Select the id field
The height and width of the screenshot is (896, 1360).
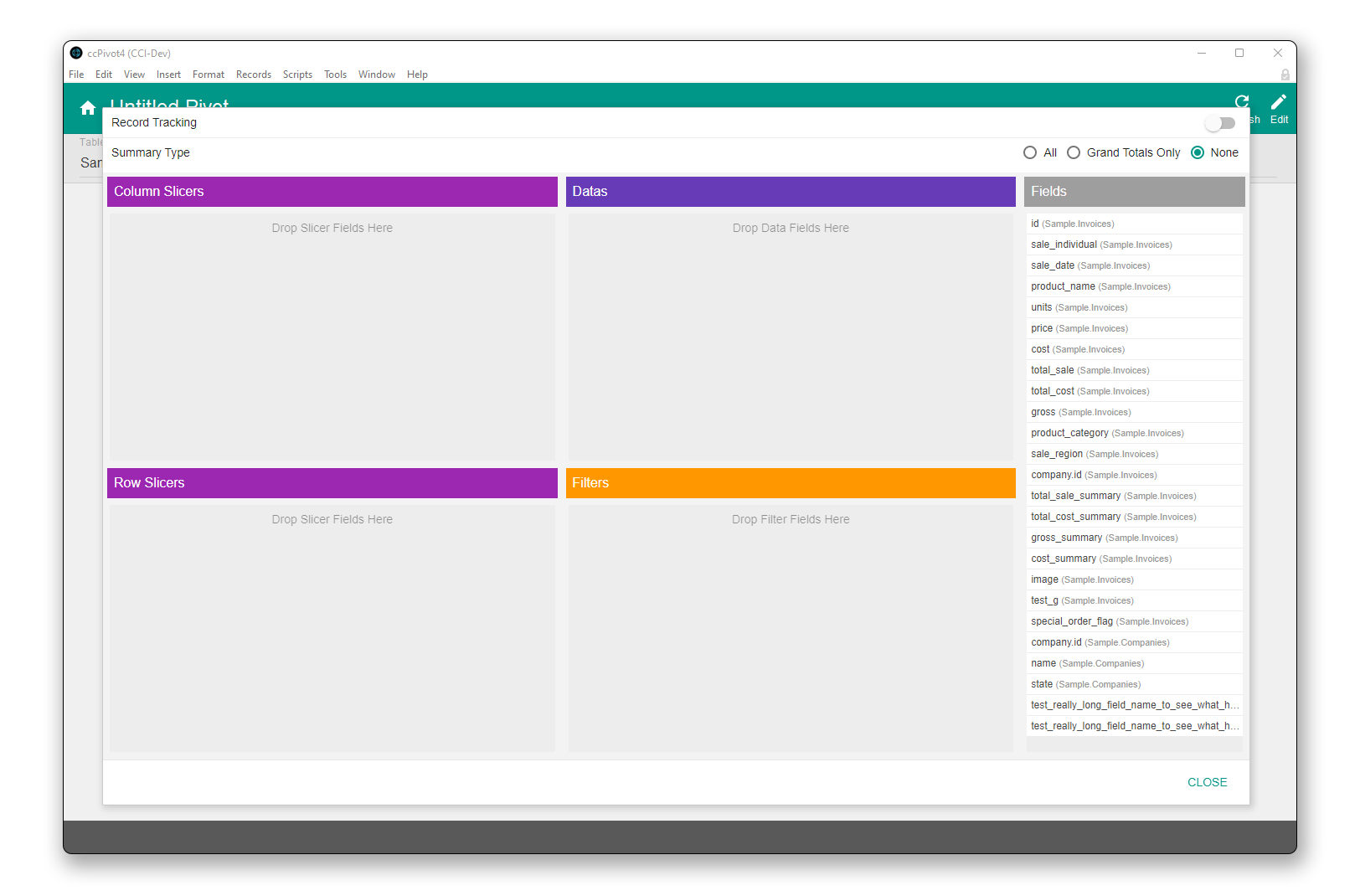pos(1134,224)
